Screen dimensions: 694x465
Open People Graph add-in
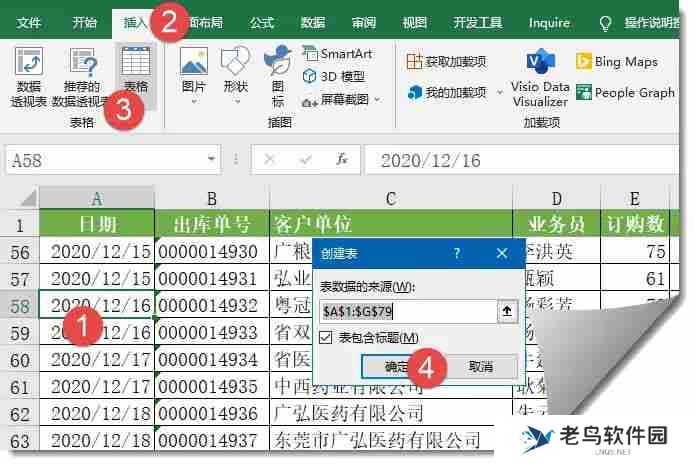pos(625,92)
